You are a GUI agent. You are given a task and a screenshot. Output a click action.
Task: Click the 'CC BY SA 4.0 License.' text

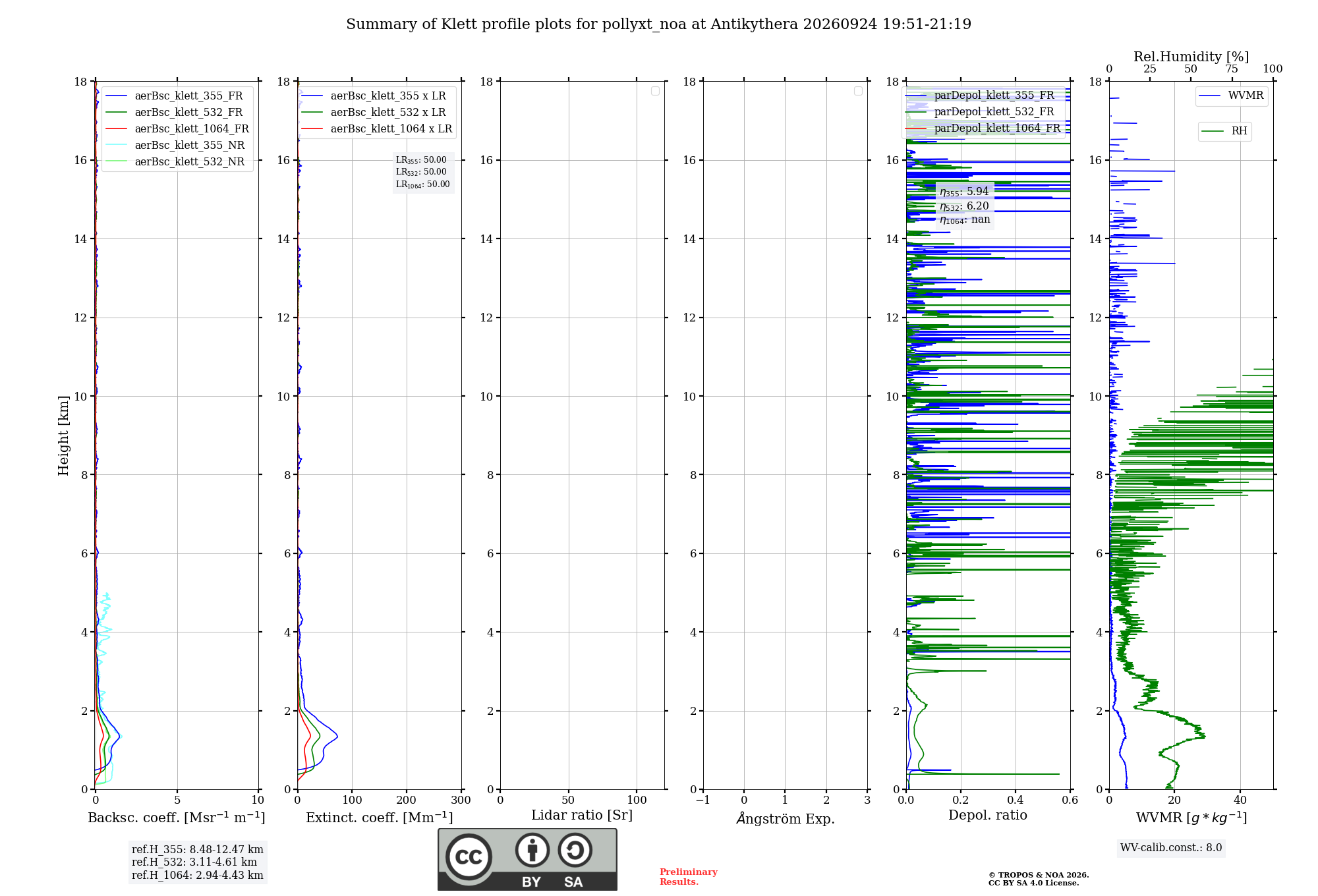[1034, 883]
